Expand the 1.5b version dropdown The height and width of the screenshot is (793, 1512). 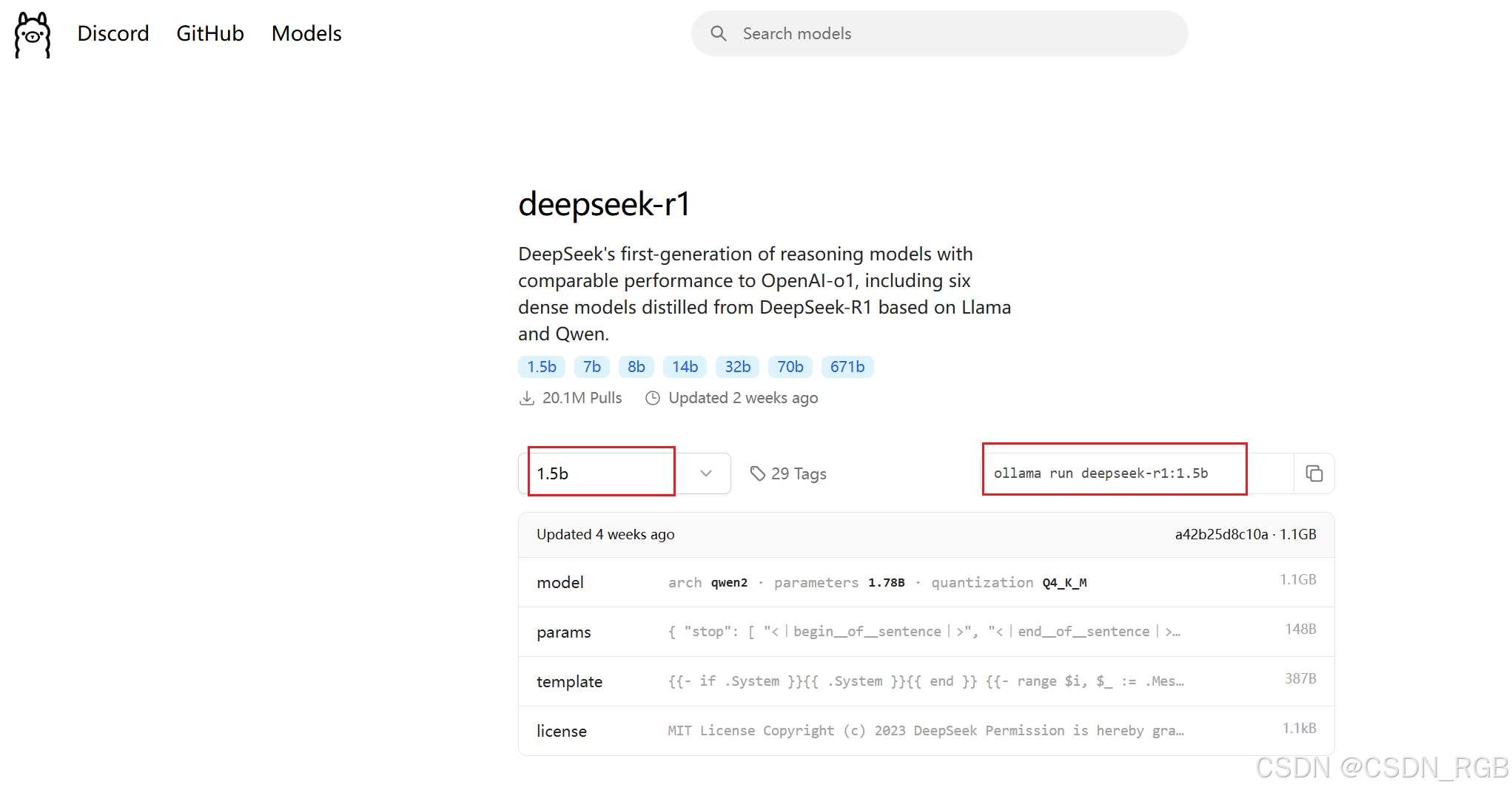[625, 473]
